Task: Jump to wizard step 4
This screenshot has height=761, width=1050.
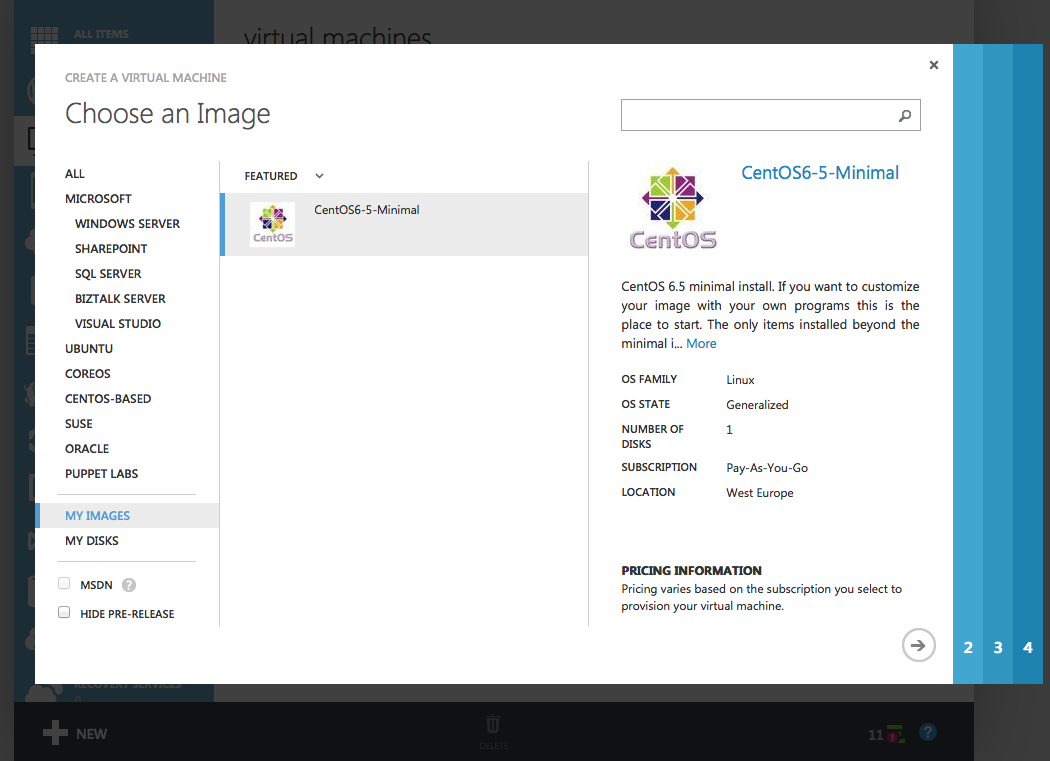Action: [x=1028, y=648]
